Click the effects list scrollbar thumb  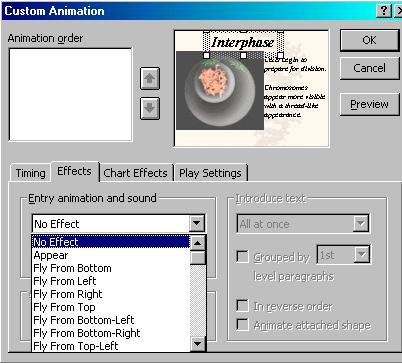pyautogui.click(x=198, y=258)
